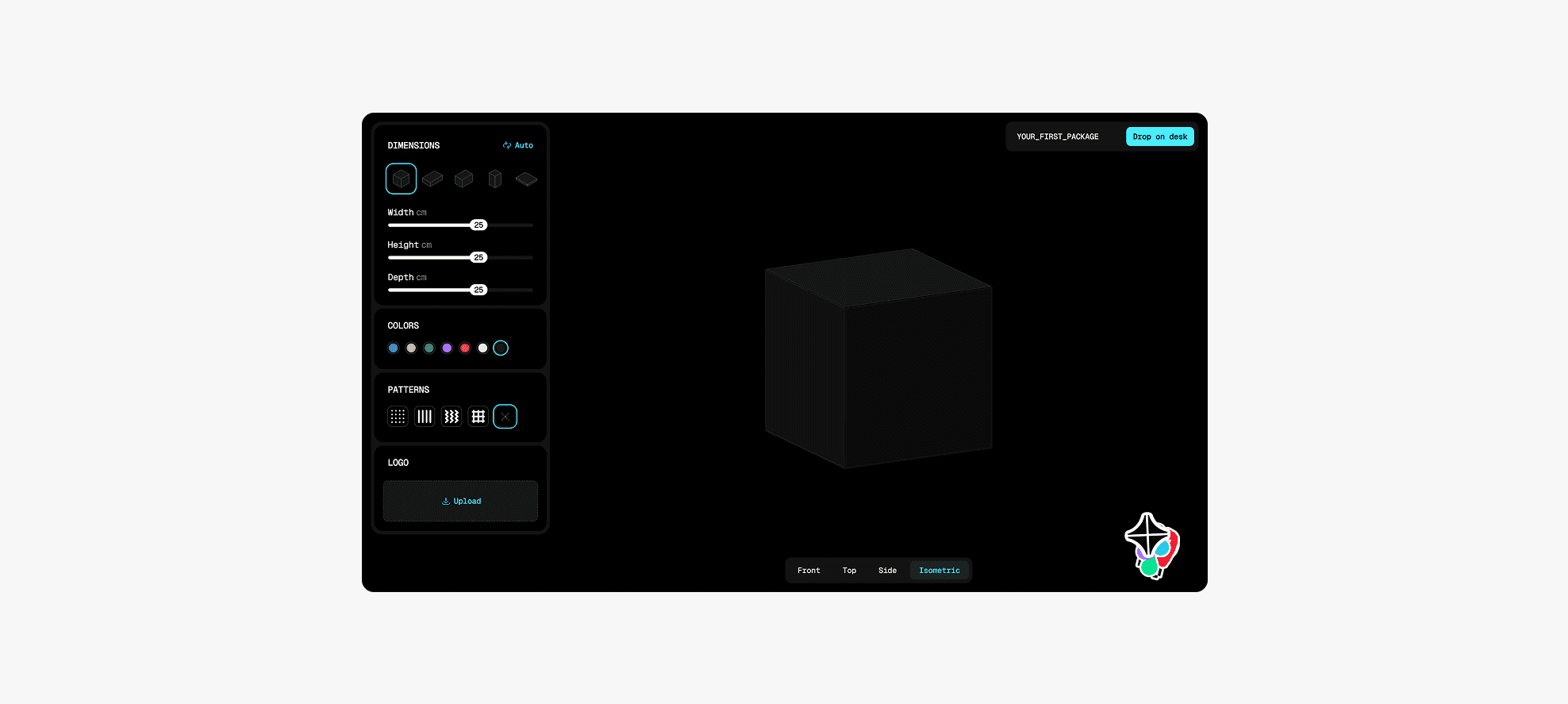Viewport: 1568px width, 704px height.
Task: Switch to the Top view
Action: [x=849, y=571]
